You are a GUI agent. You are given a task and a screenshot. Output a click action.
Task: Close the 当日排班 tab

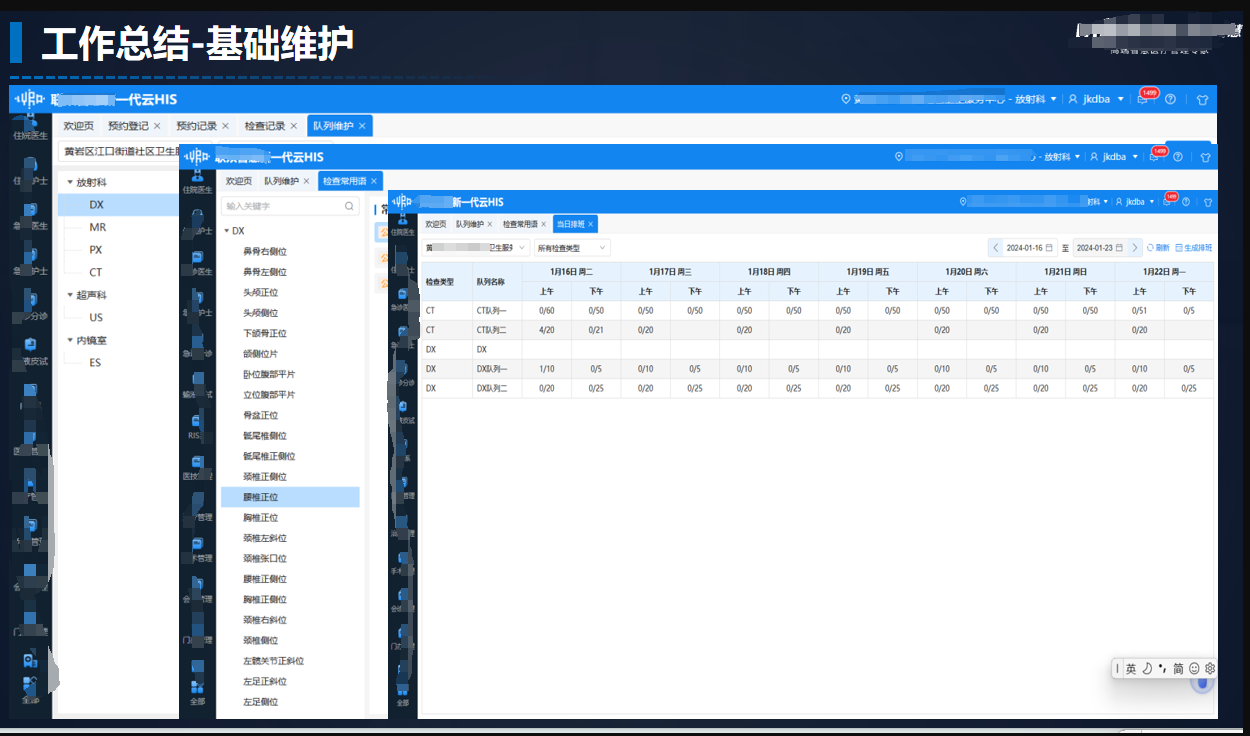click(x=591, y=224)
